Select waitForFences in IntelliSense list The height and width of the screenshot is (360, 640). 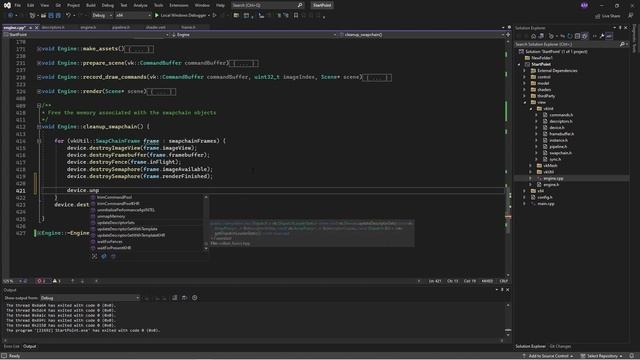click(x=110, y=242)
